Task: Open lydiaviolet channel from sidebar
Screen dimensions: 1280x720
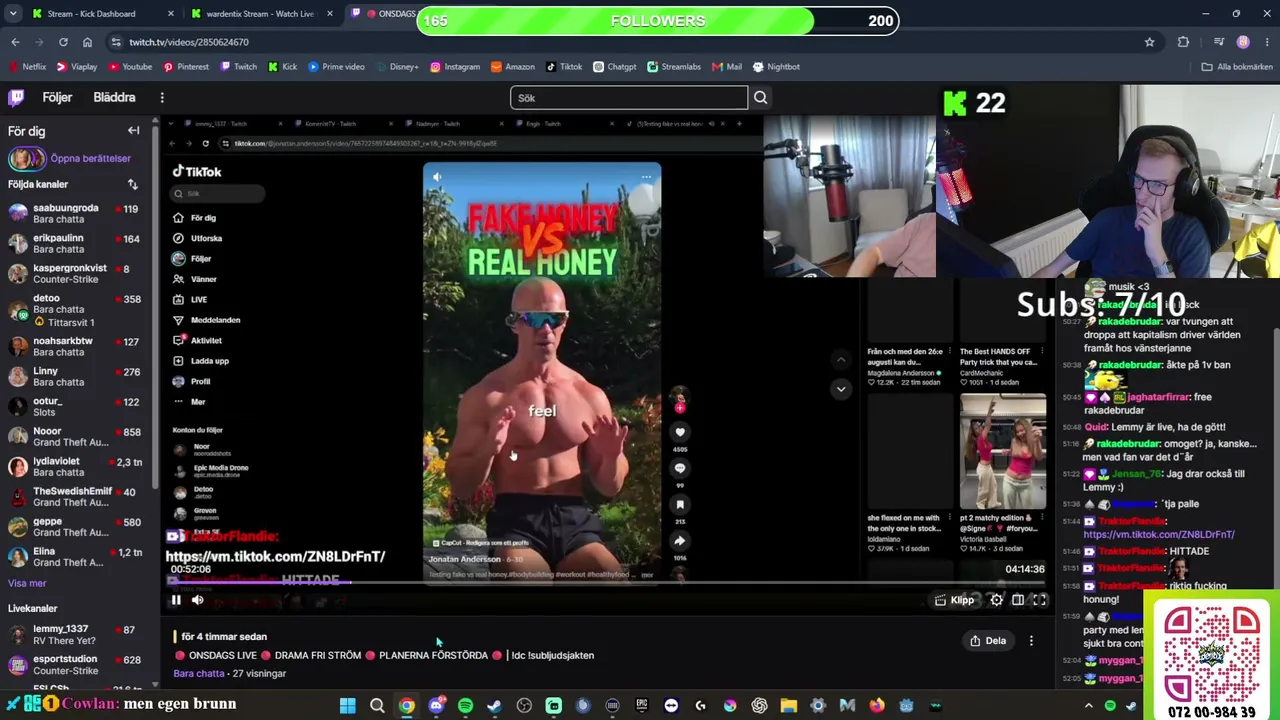Action: click(x=75, y=467)
